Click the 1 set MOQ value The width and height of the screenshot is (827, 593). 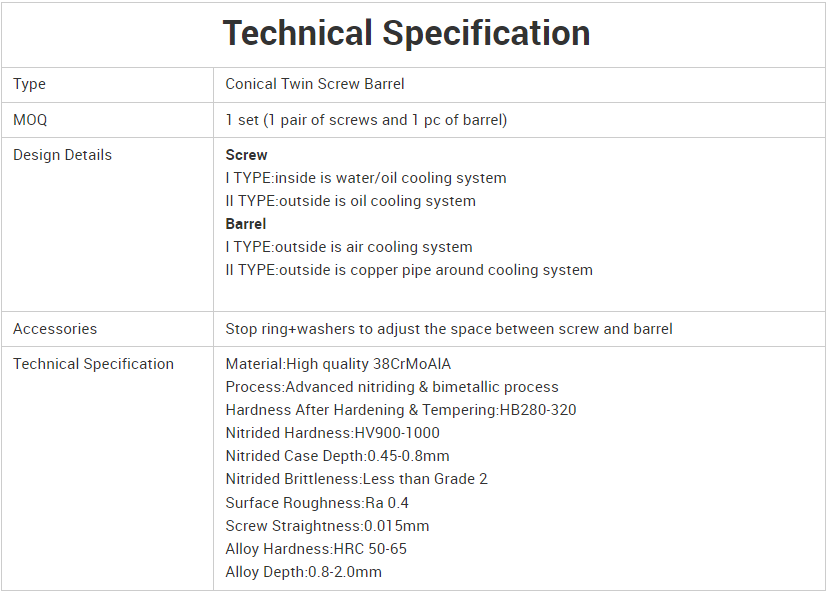[x=366, y=120]
